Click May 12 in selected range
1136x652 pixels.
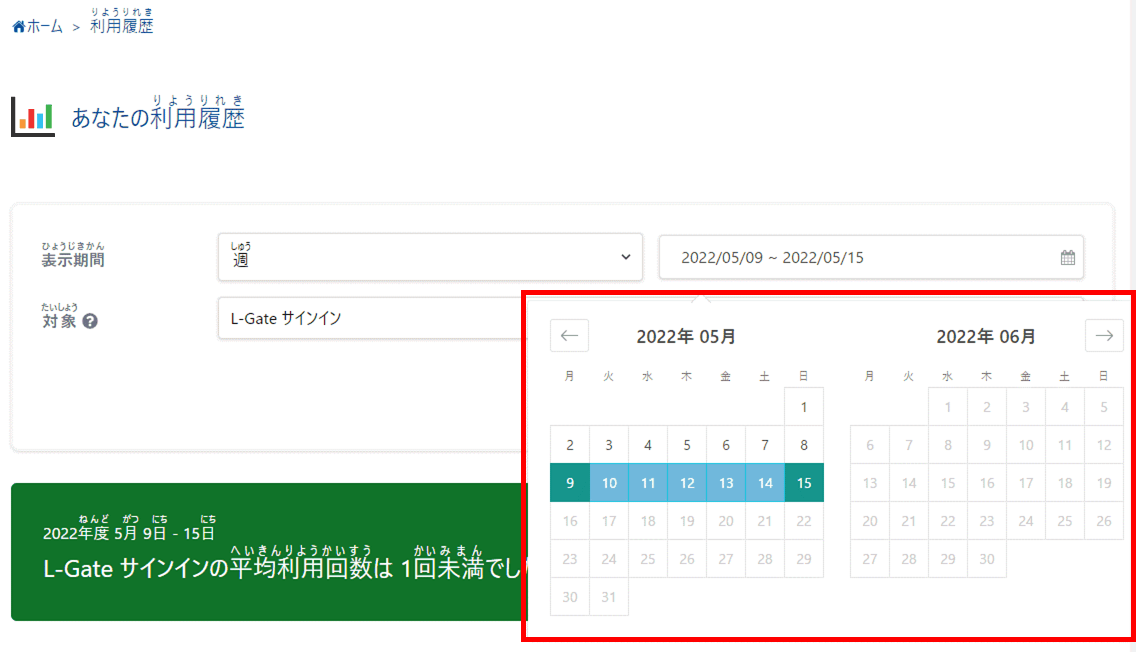click(687, 482)
